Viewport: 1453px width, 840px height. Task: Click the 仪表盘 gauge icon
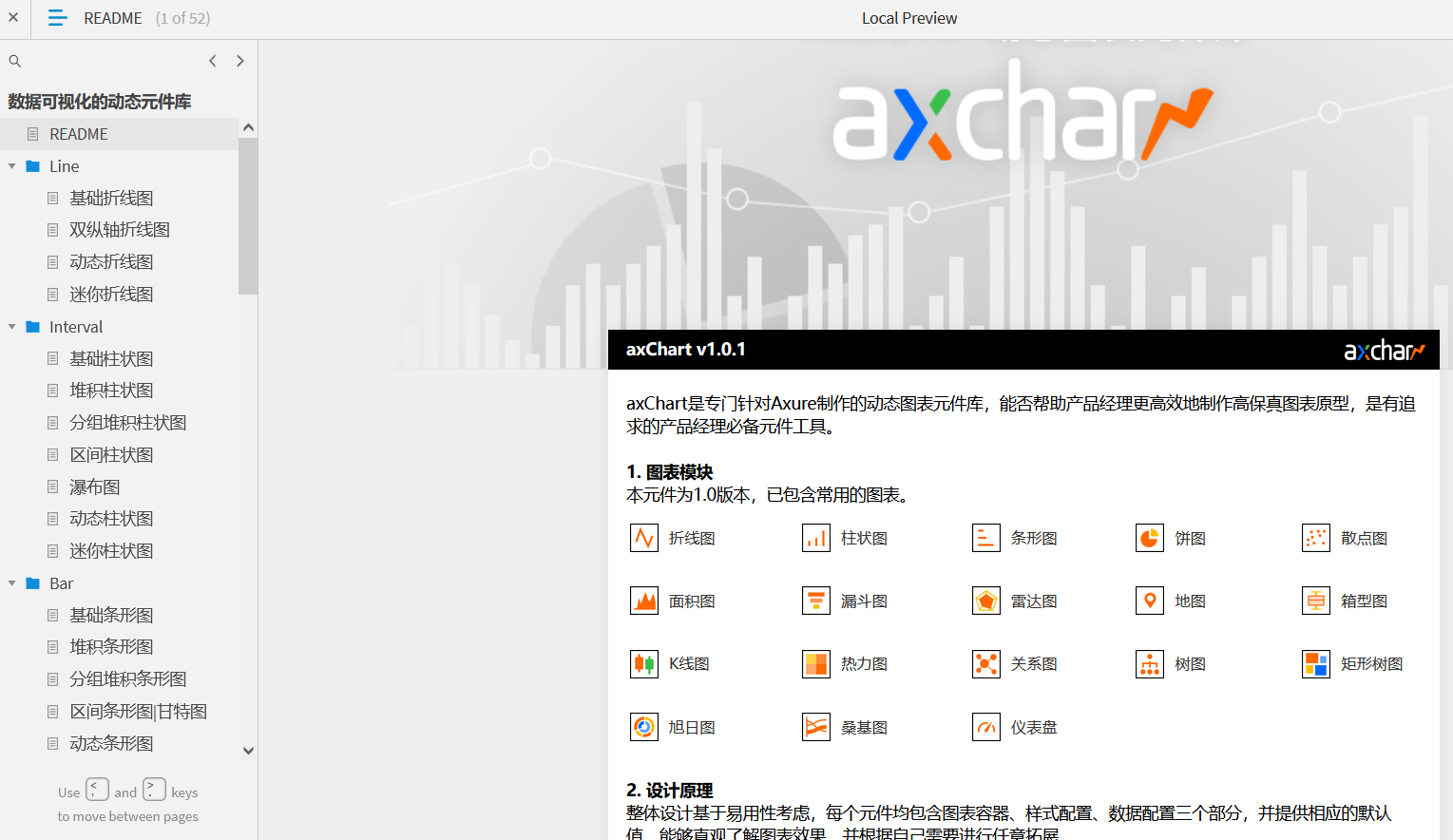tap(986, 727)
